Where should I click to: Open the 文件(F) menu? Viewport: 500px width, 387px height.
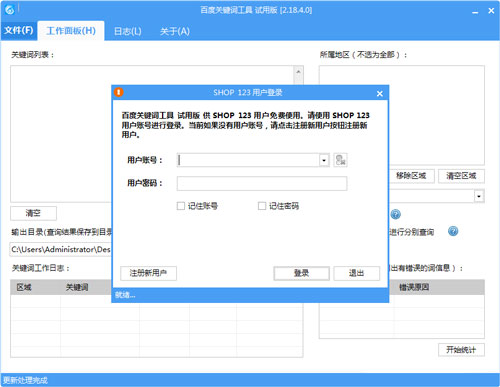19,31
